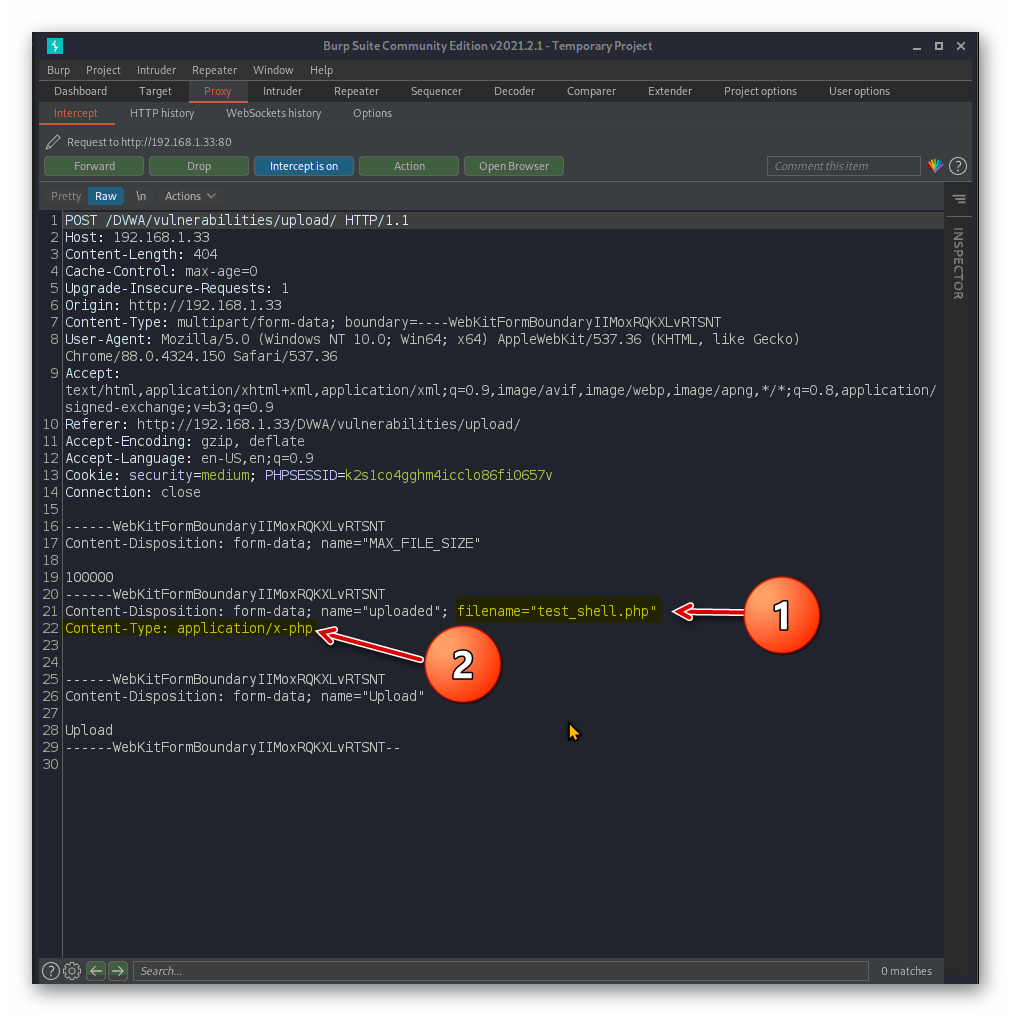Open the Project options tab
This screenshot has width=1011, height=1016.
click(x=760, y=91)
